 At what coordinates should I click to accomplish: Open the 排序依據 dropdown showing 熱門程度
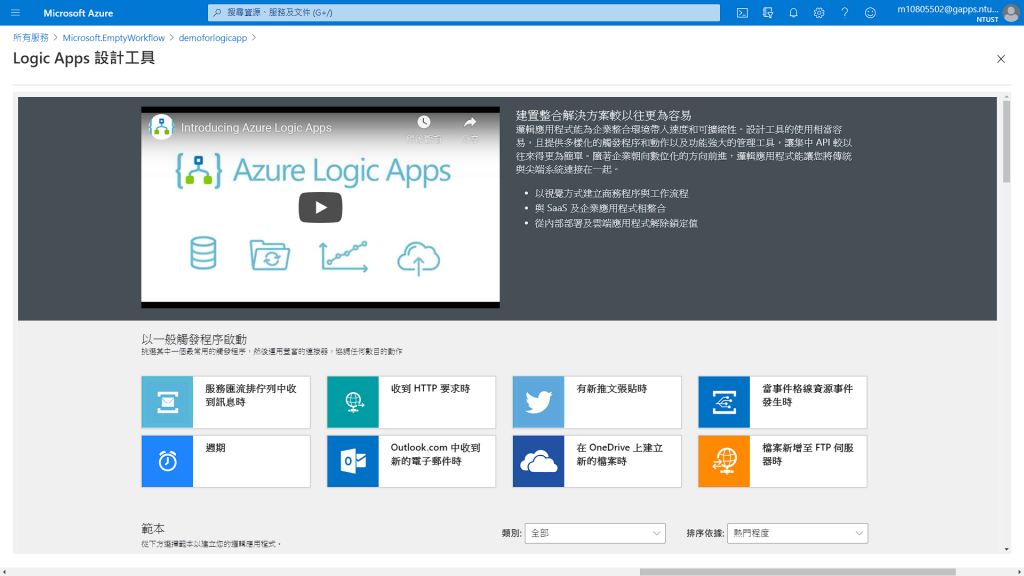[797, 533]
